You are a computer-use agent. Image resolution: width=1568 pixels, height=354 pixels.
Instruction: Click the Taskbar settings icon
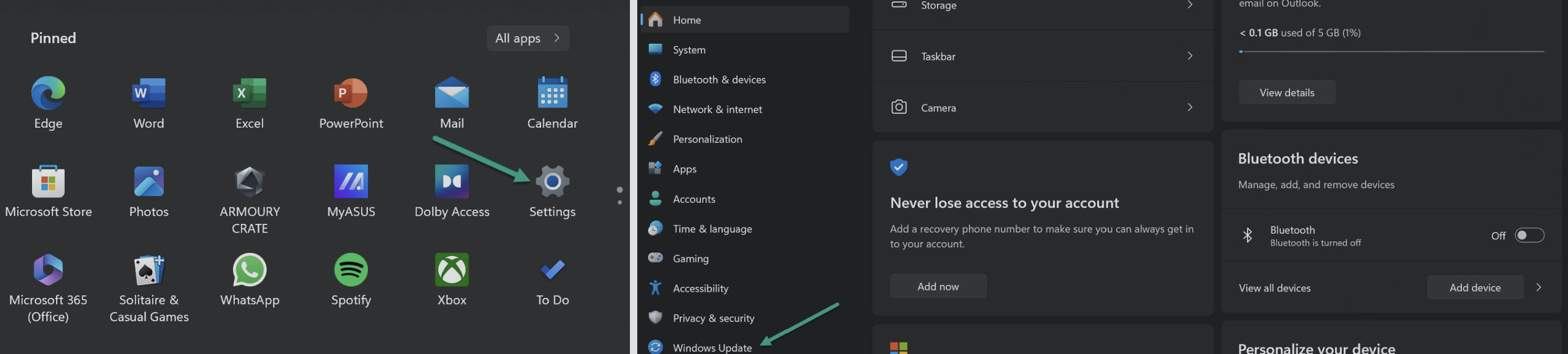[x=899, y=56]
